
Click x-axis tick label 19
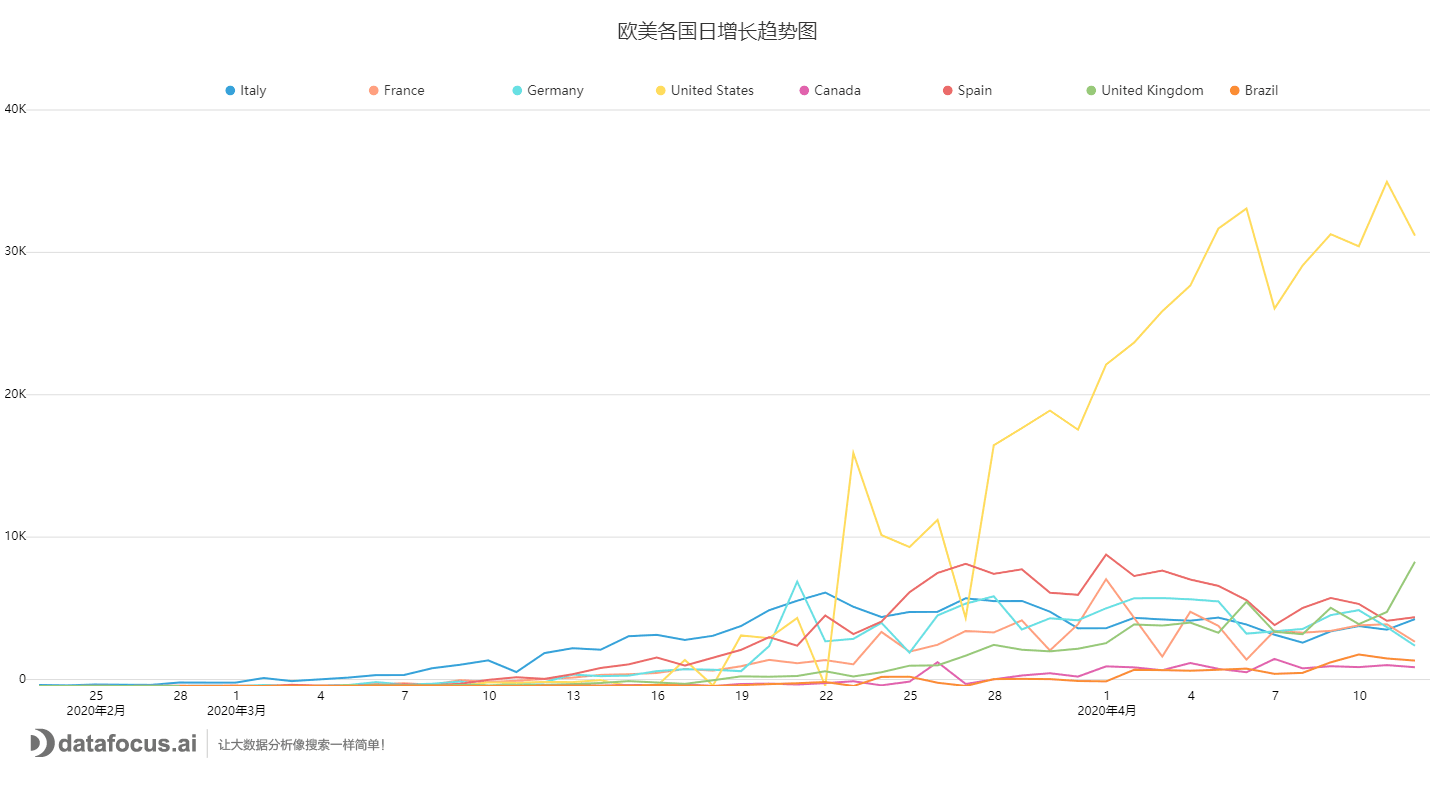pyautogui.click(x=742, y=696)
